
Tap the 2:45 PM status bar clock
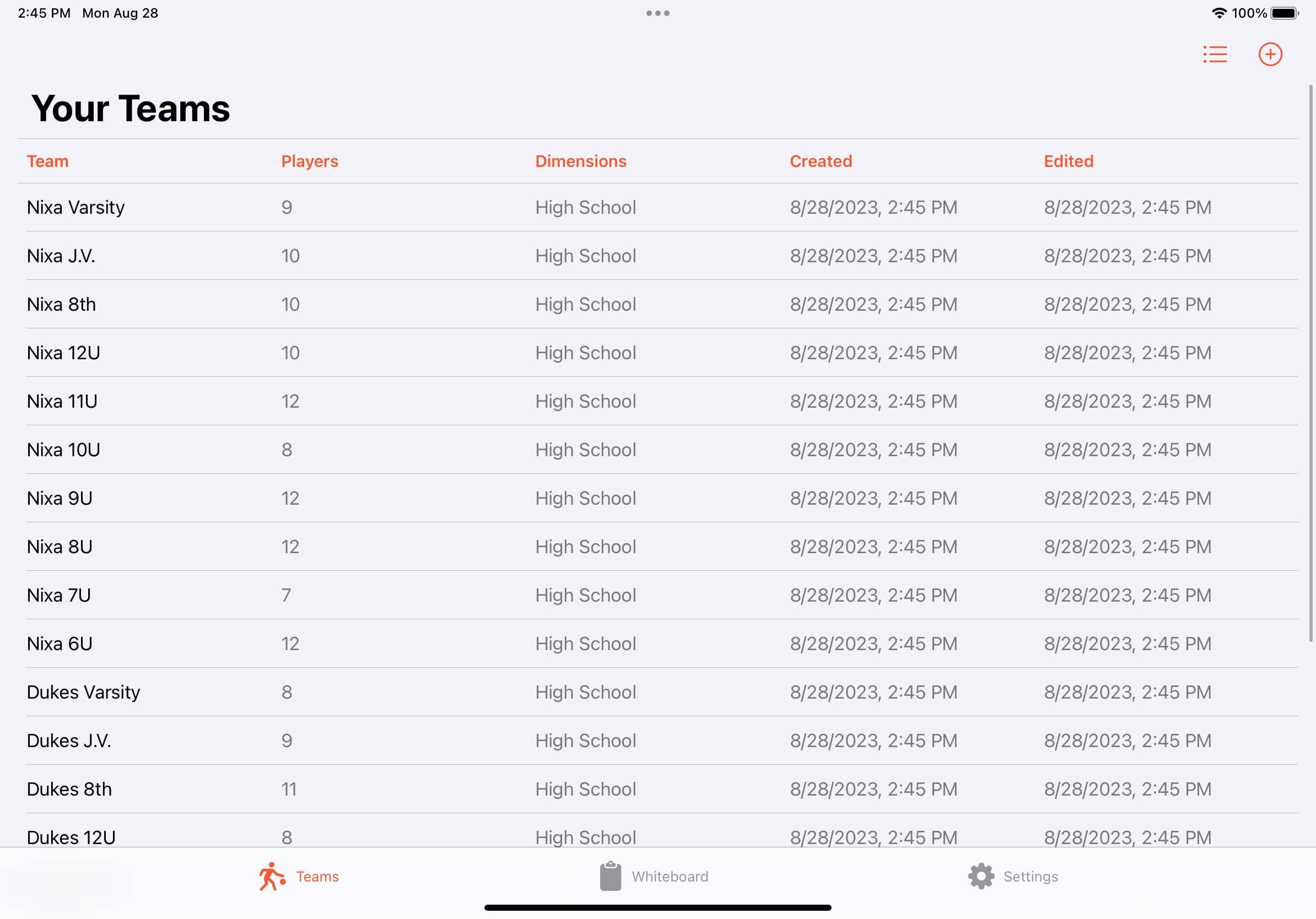(44, 13)
